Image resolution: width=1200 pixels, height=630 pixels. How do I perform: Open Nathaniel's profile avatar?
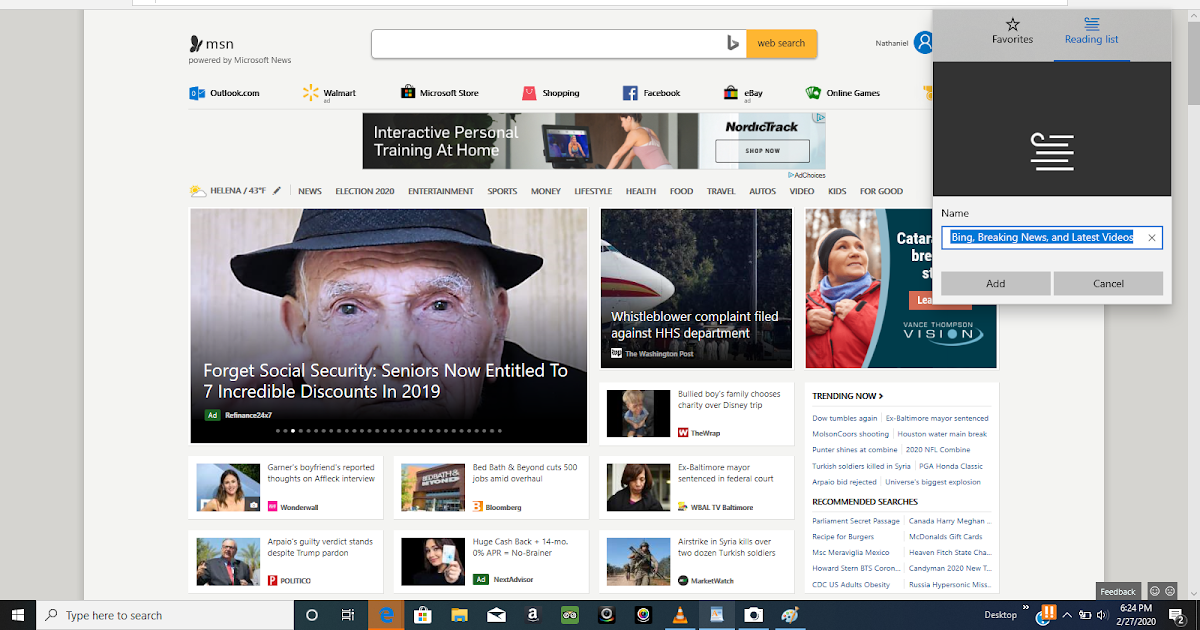(x=923, y=42)
